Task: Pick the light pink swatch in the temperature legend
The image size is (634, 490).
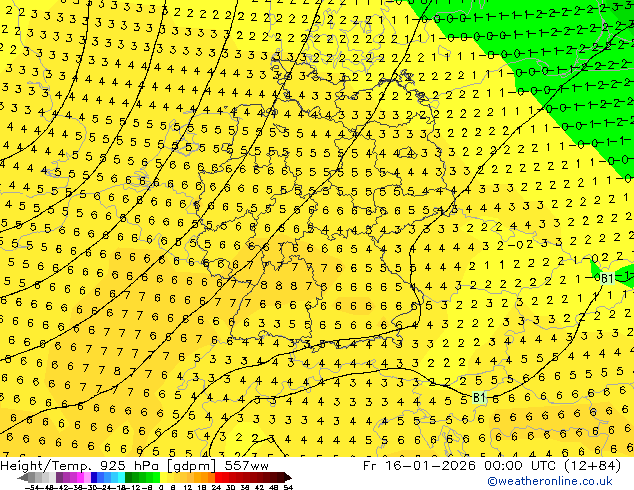Action: click(87, 477)
